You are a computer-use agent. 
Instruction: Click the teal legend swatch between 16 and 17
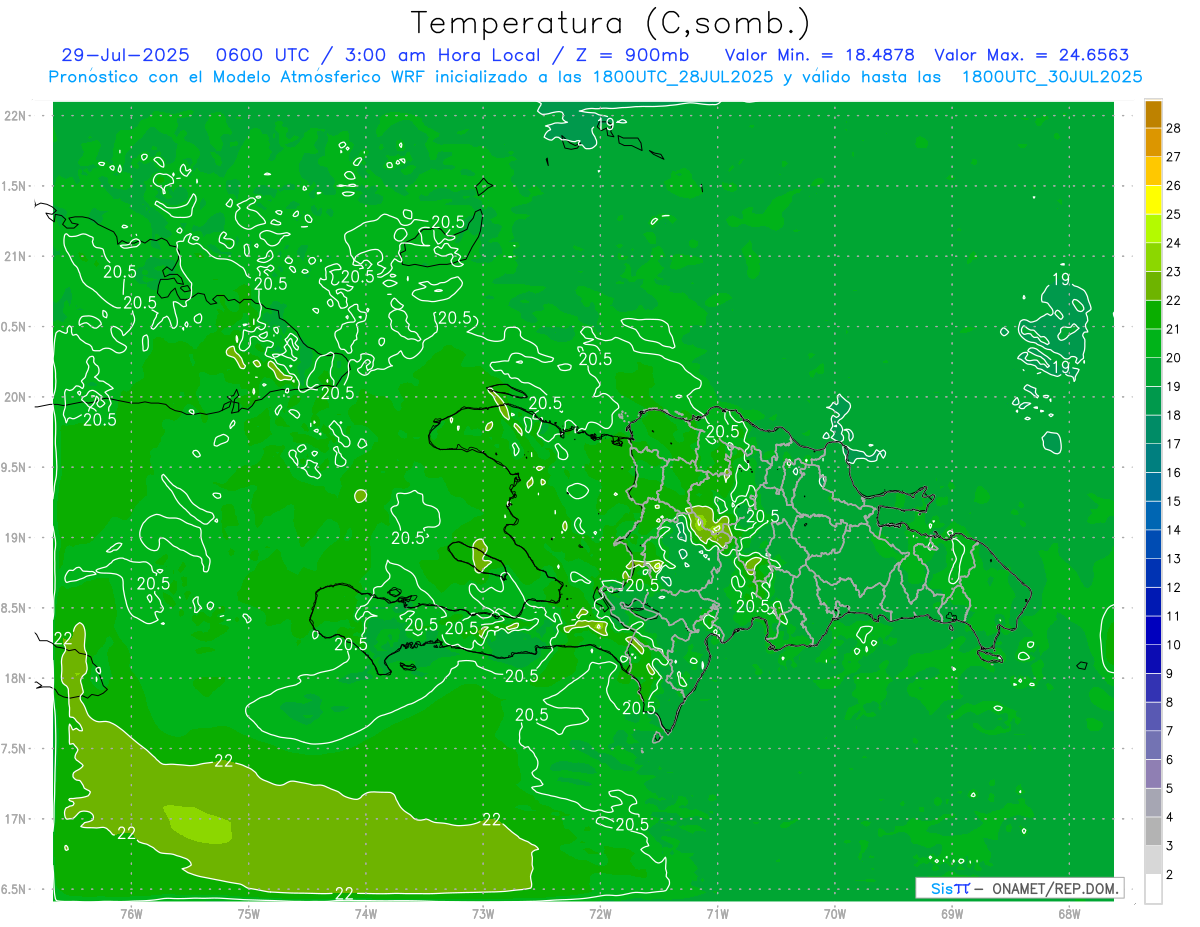point(1153,458)
